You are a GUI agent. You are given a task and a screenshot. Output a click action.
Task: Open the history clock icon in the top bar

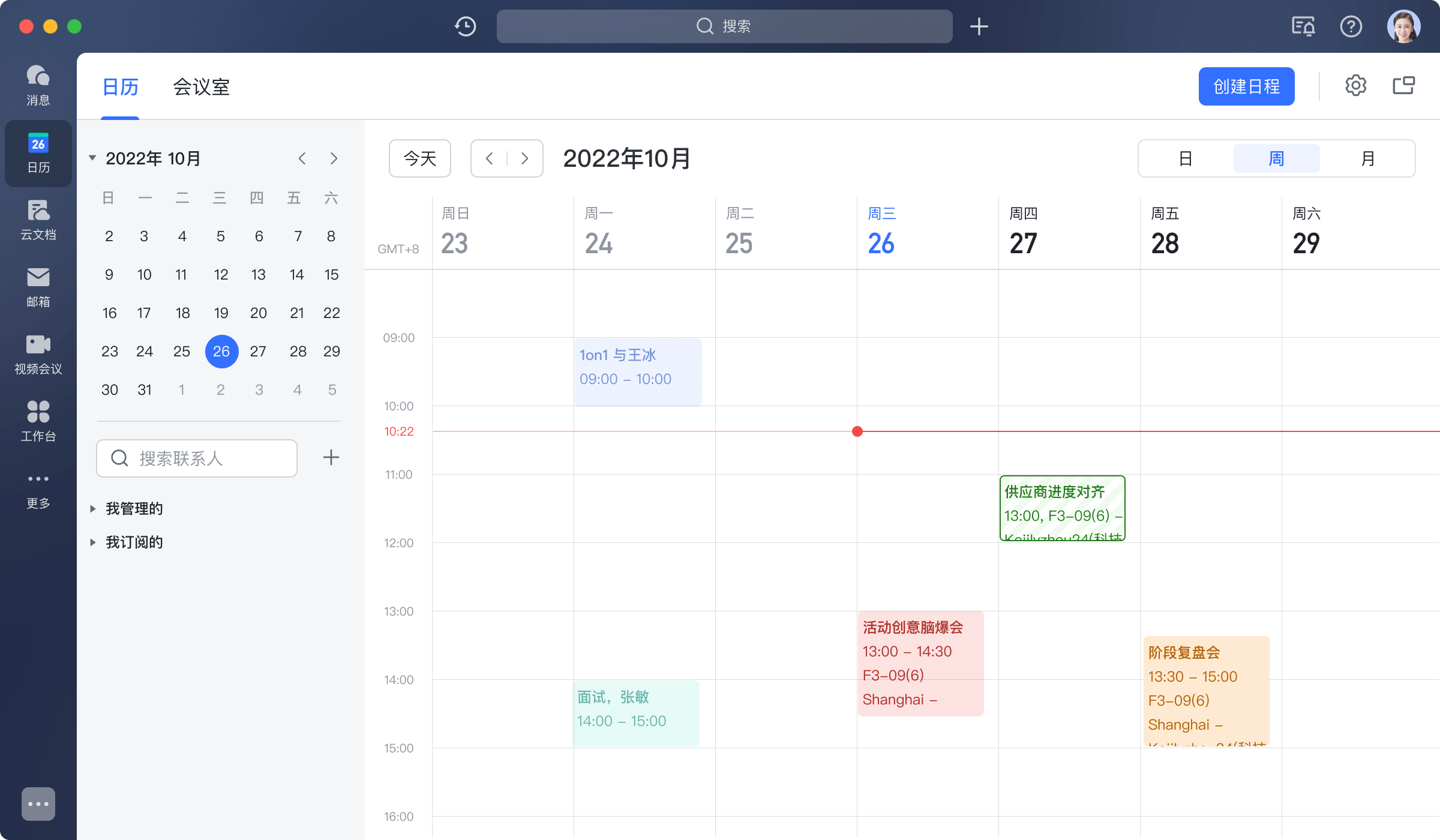click(464, 26)
